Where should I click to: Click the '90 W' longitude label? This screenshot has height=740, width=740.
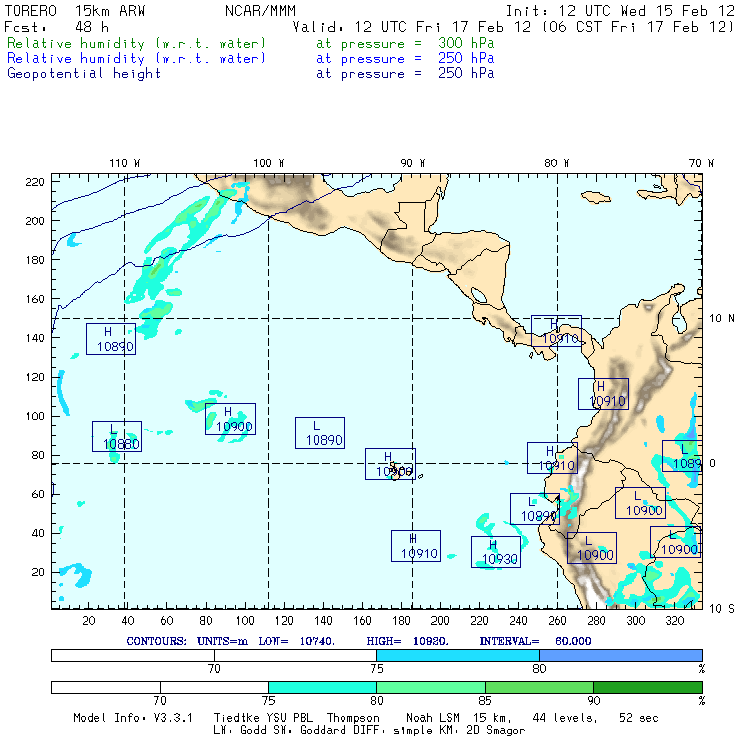coord(412,163)
